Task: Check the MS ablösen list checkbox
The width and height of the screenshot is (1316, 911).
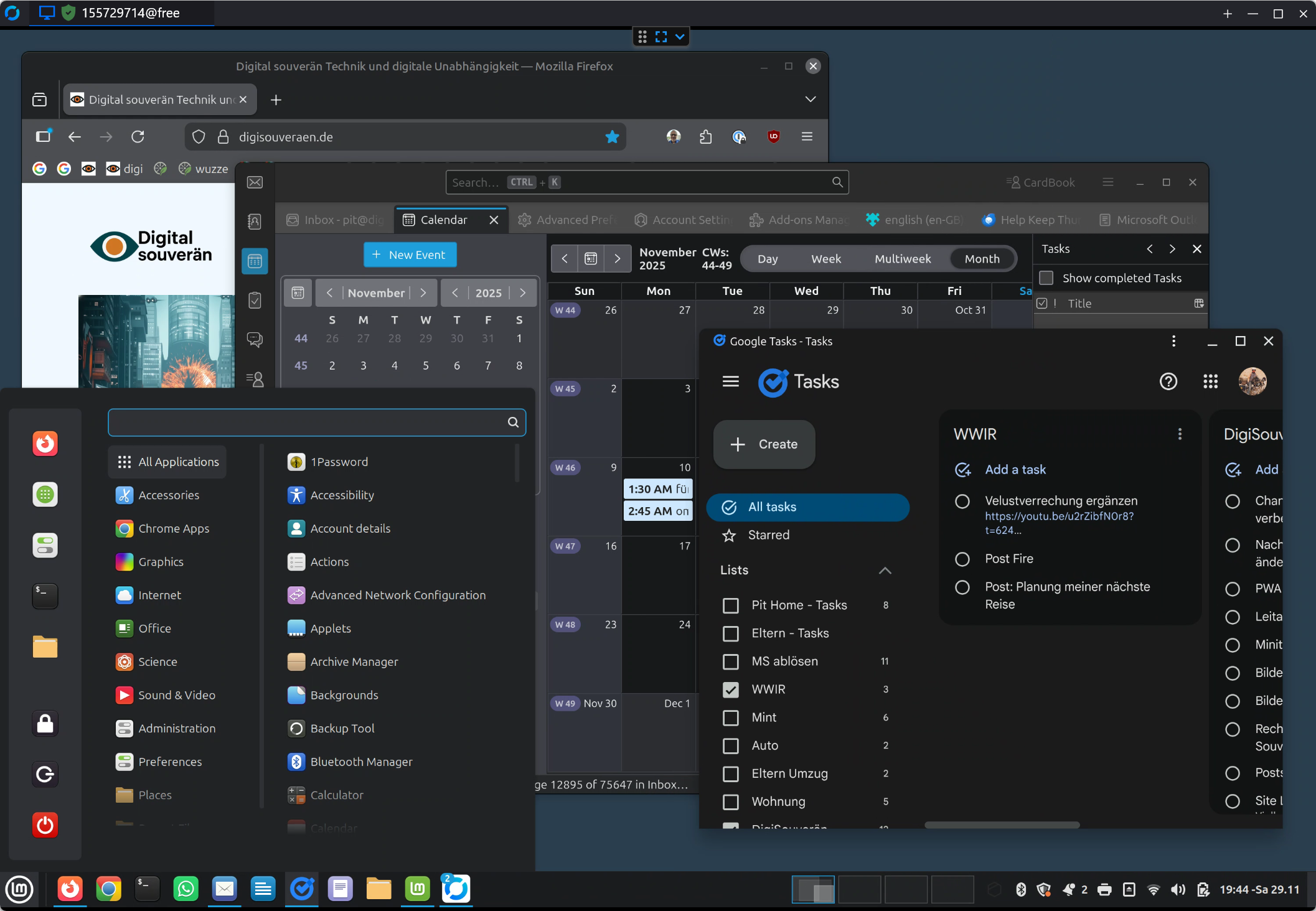Action: [731, 661]
